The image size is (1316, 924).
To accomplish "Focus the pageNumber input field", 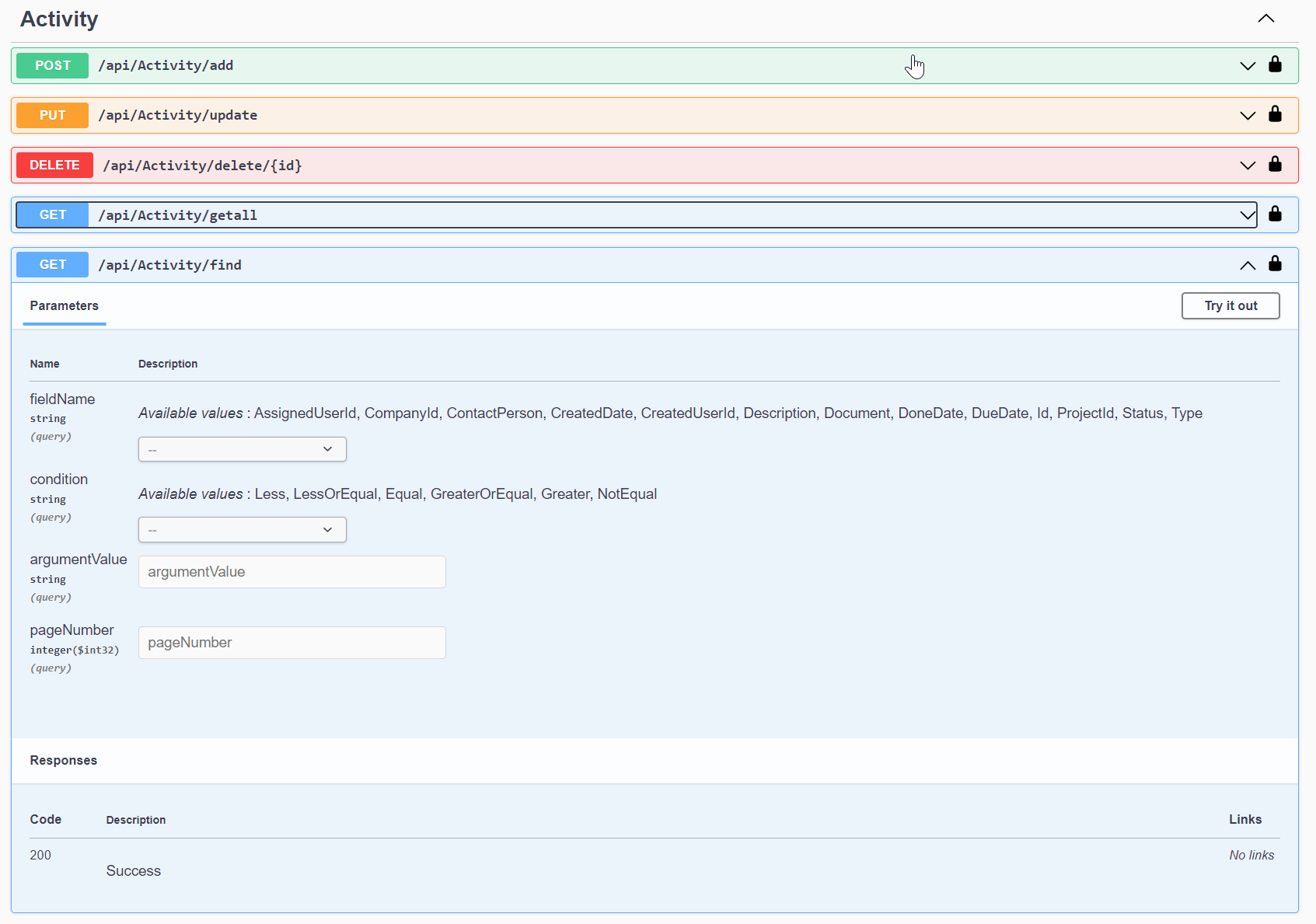I will (x=291, y=643).
